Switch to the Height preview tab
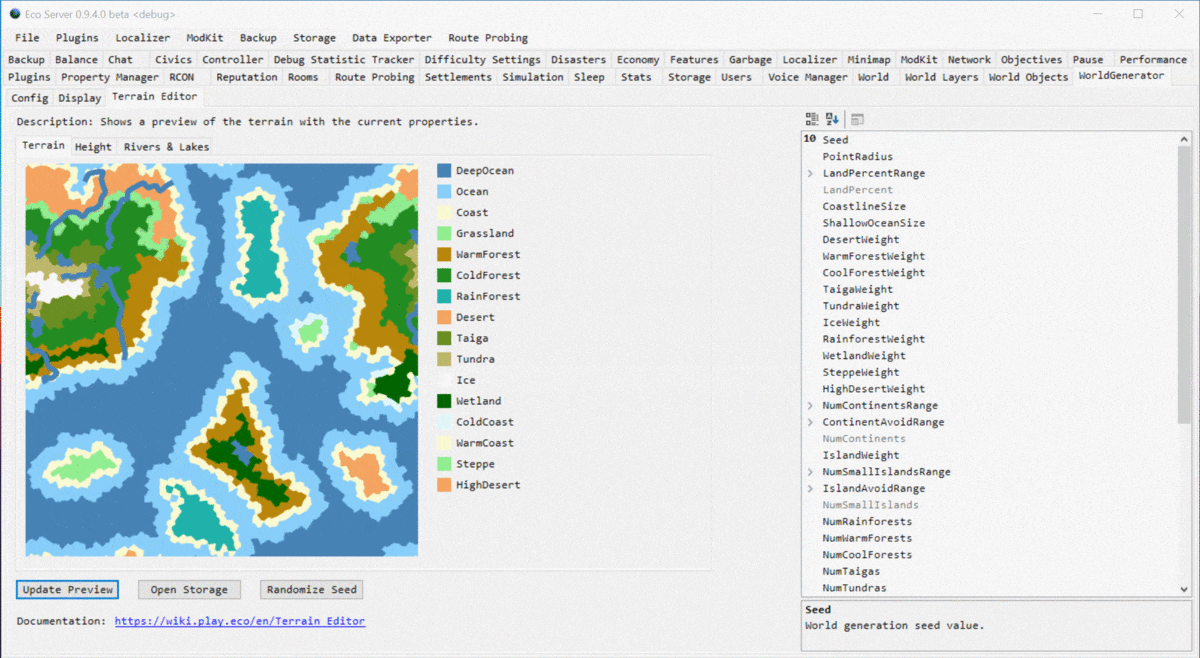1200x658 pixels. tap(93, 147)
